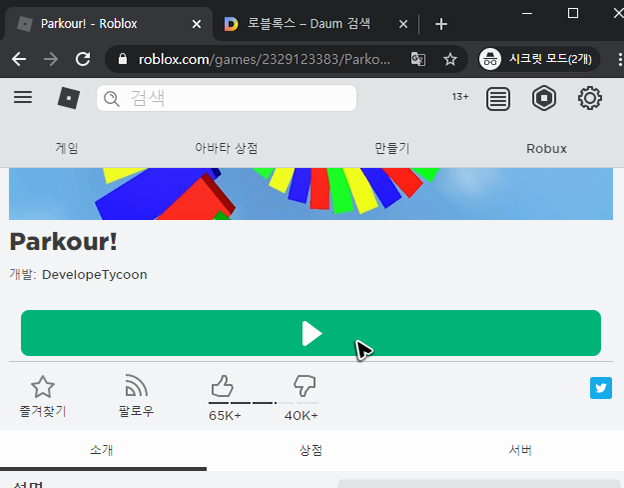This screenshot has height=488, width=624.
Task: Open a new browser tab
Action: coord(441,24)
